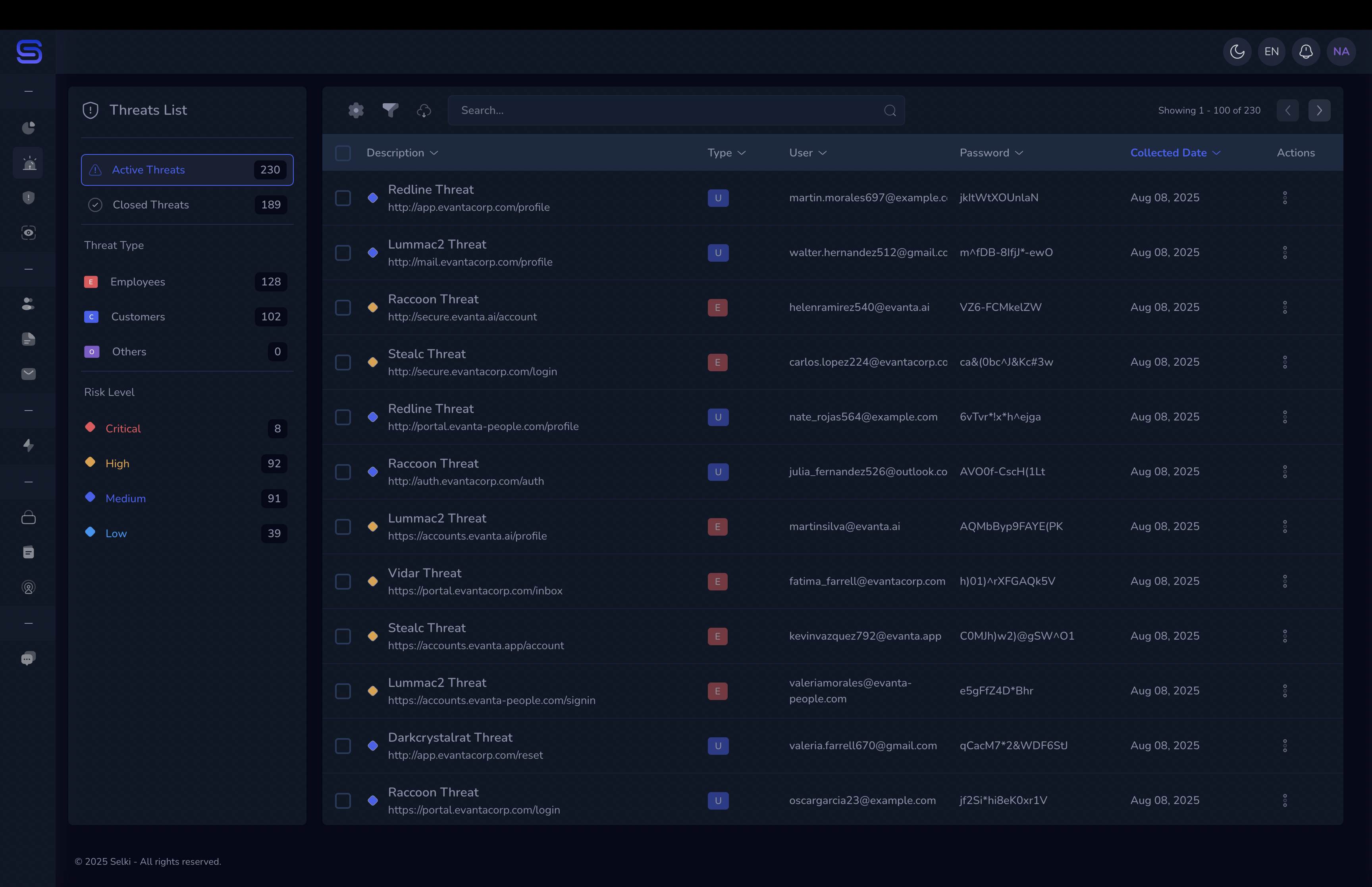
Task: Toggle the select-all header checkbox
Action: click(x=343, y=152)
